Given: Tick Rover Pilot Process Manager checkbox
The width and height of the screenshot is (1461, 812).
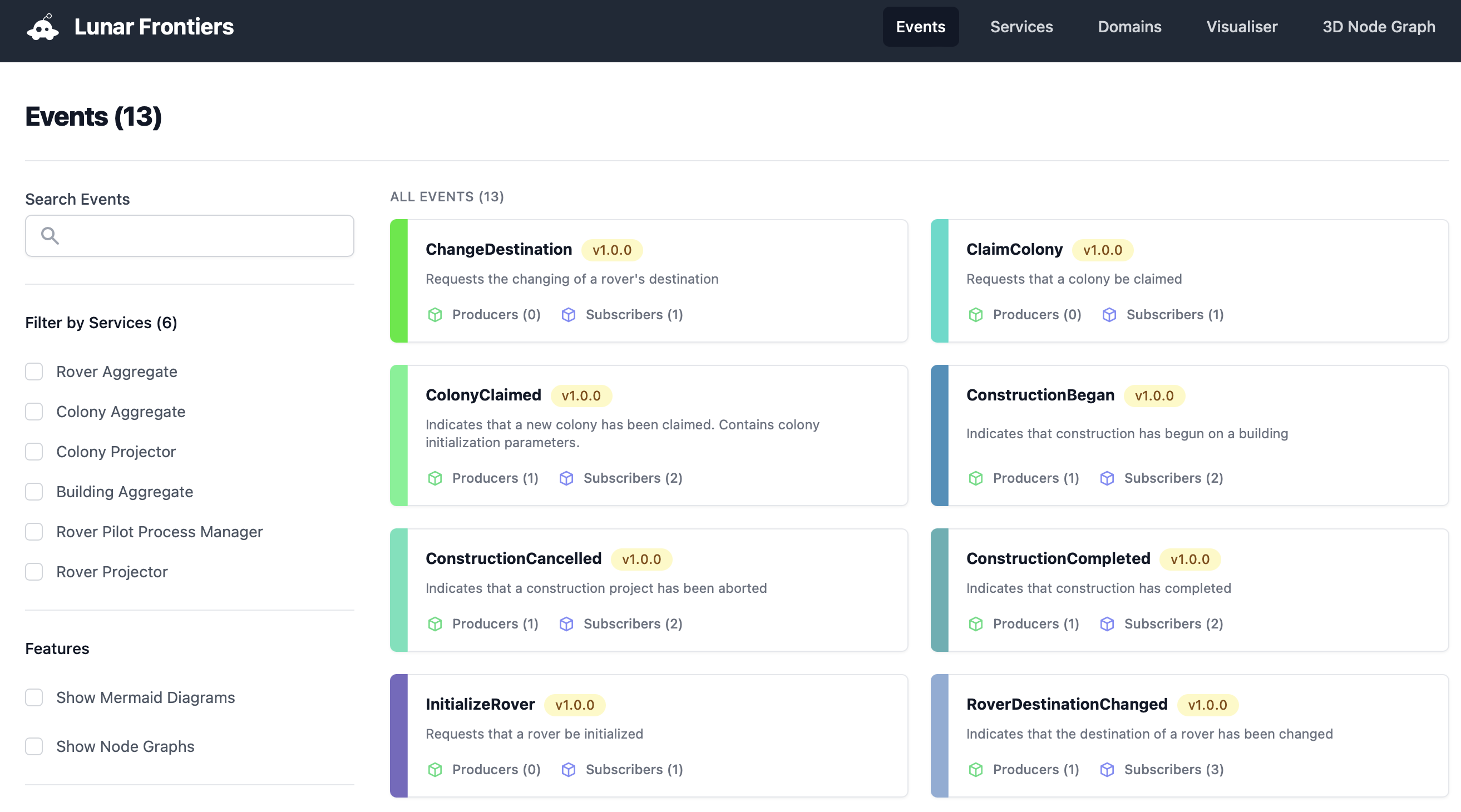Looking at the screenshot, I should click(x=34, y=531).
